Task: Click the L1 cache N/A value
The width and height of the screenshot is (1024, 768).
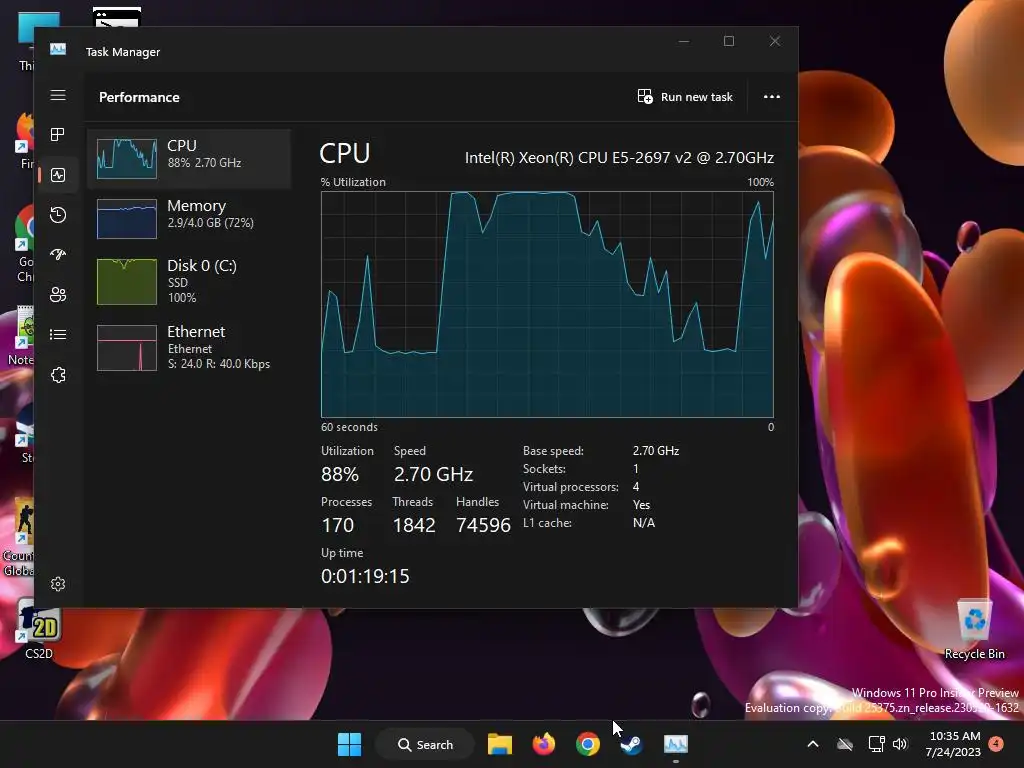Action: (x=643, y=522)
